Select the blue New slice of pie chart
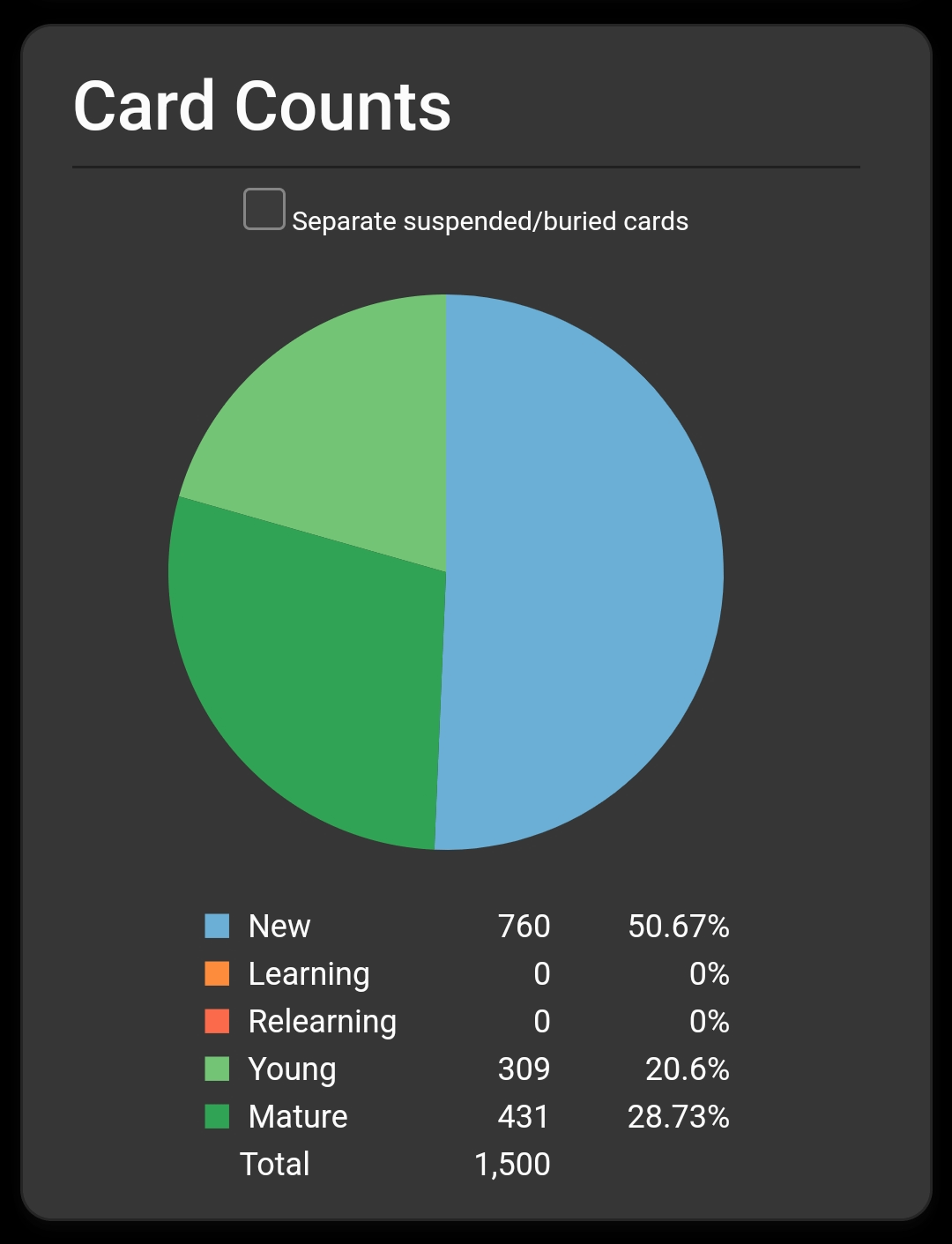 [582, 573]
